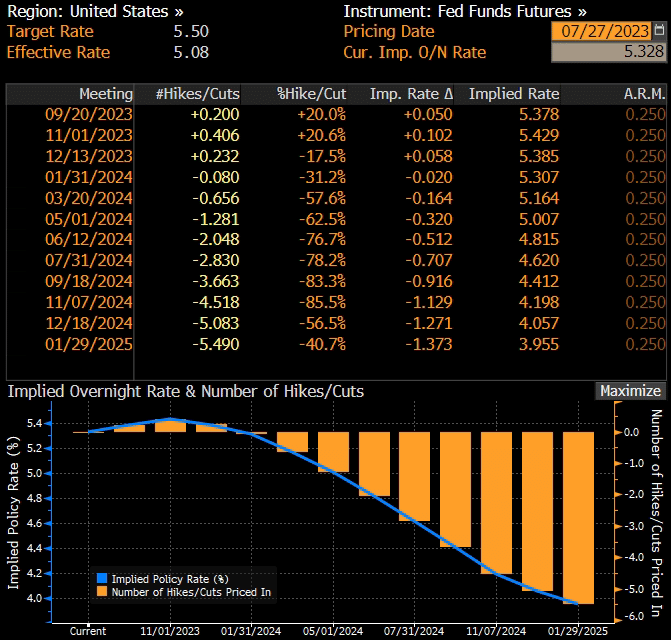Select the Cur. Imp. O/N Rate value 5.328
The height and width of the screenshot is (640, 671).
(609, 52)
